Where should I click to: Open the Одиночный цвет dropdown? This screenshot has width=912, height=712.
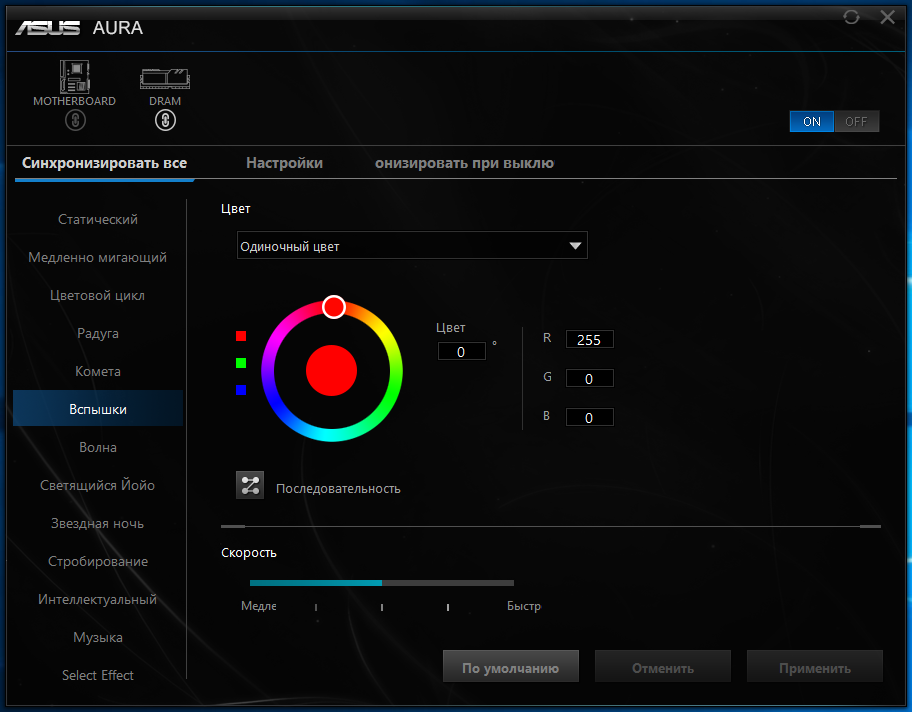(x=412, y=245)
